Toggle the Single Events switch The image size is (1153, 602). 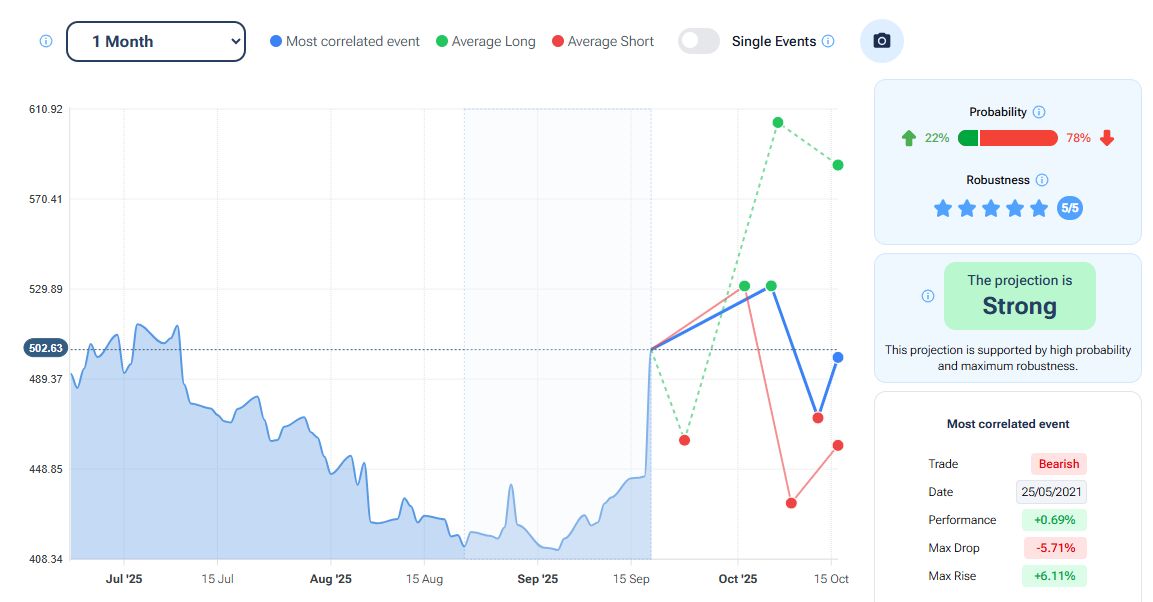[x=699, y=41]
